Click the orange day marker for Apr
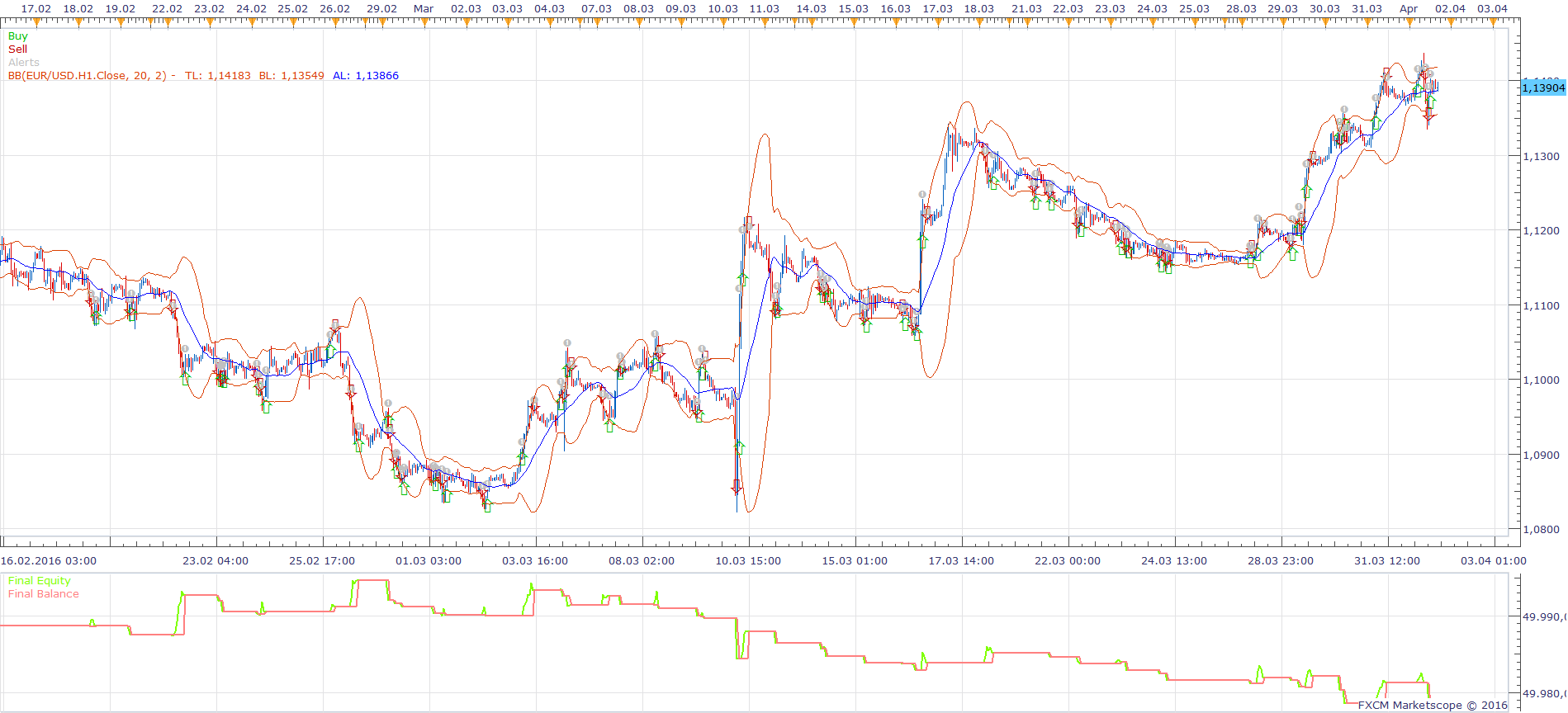 tap(1409, 23)
